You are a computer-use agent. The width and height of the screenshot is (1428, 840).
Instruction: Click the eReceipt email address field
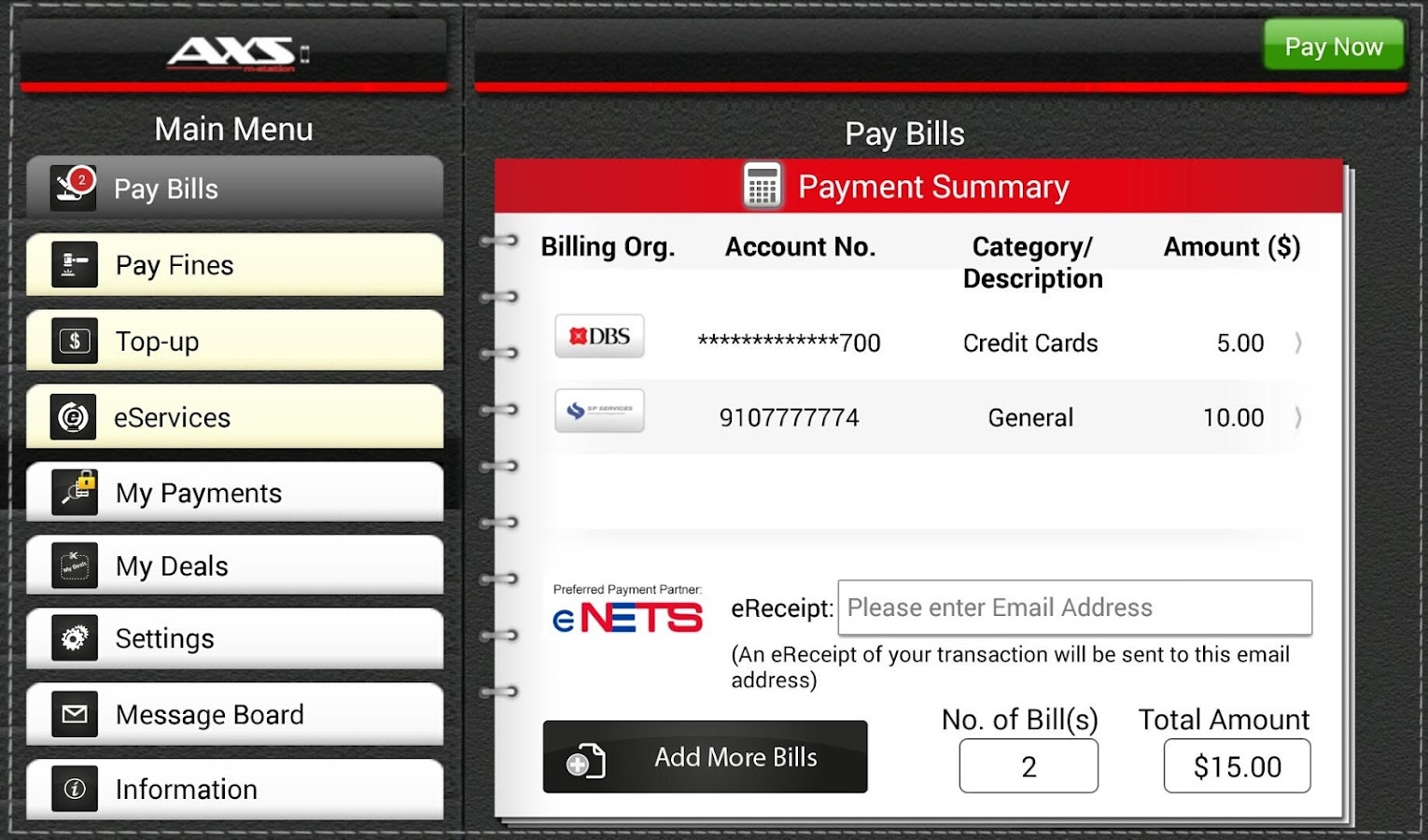(x=1073, y=608)
